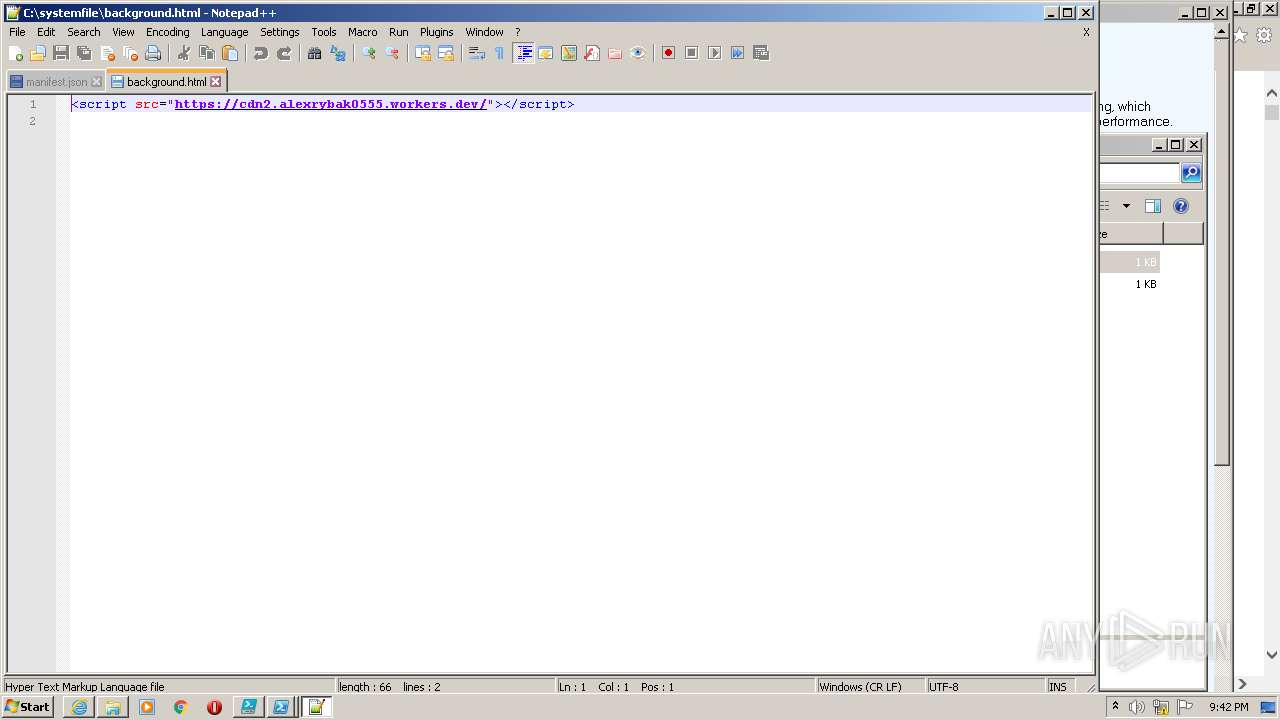Open the View menu
This screenshot has width=1280, height=720.
[x=123, y=32]
